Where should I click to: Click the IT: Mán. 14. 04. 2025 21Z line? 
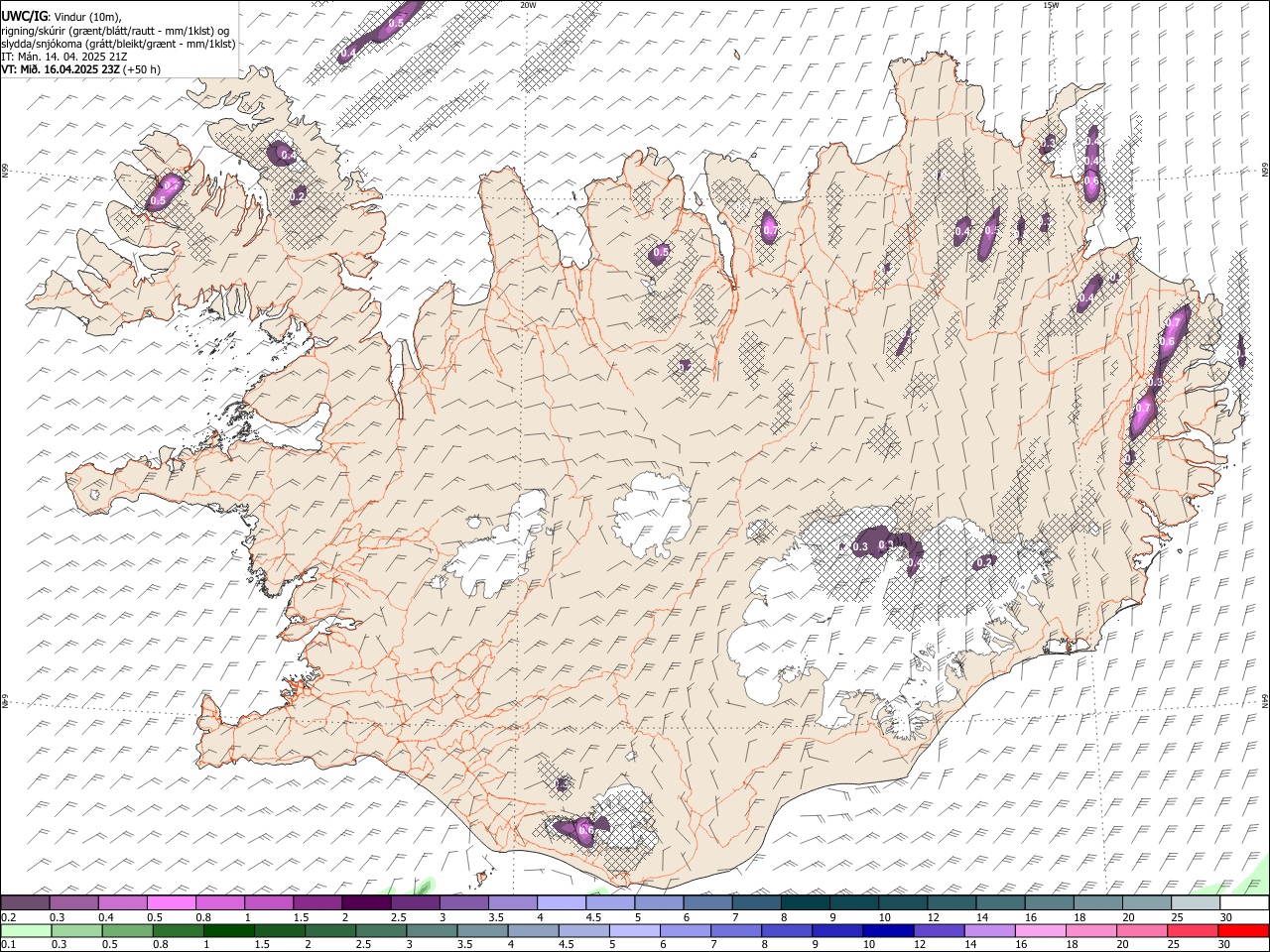pos(63,57)
